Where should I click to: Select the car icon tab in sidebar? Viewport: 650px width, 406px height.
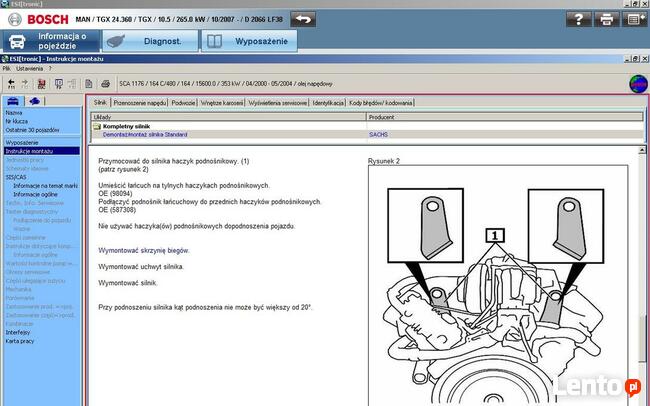[13, 101]
